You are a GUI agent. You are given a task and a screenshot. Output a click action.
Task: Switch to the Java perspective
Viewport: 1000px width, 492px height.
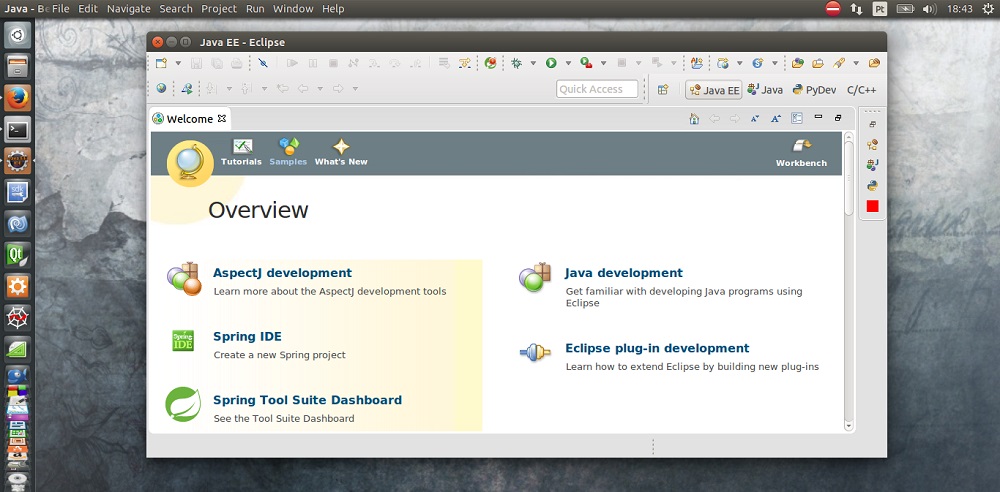click(765, 89)
